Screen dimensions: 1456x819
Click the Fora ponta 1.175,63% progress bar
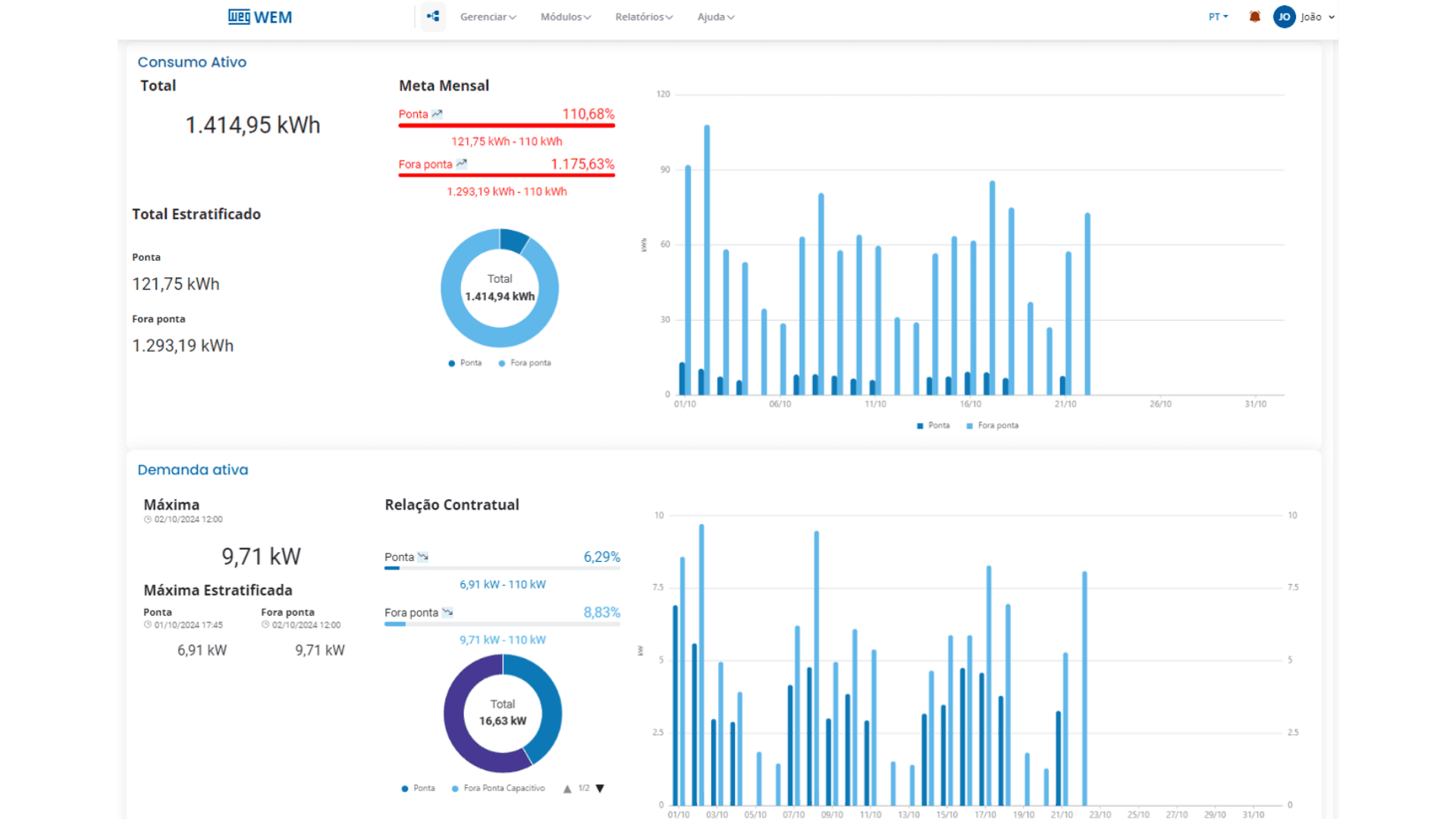[507, 175]
